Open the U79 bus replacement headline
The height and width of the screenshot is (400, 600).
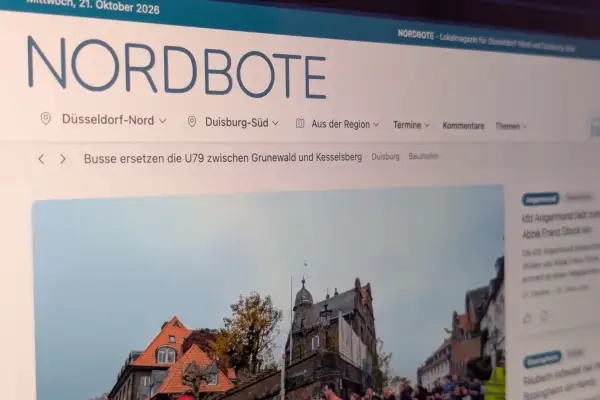[223, 158]
